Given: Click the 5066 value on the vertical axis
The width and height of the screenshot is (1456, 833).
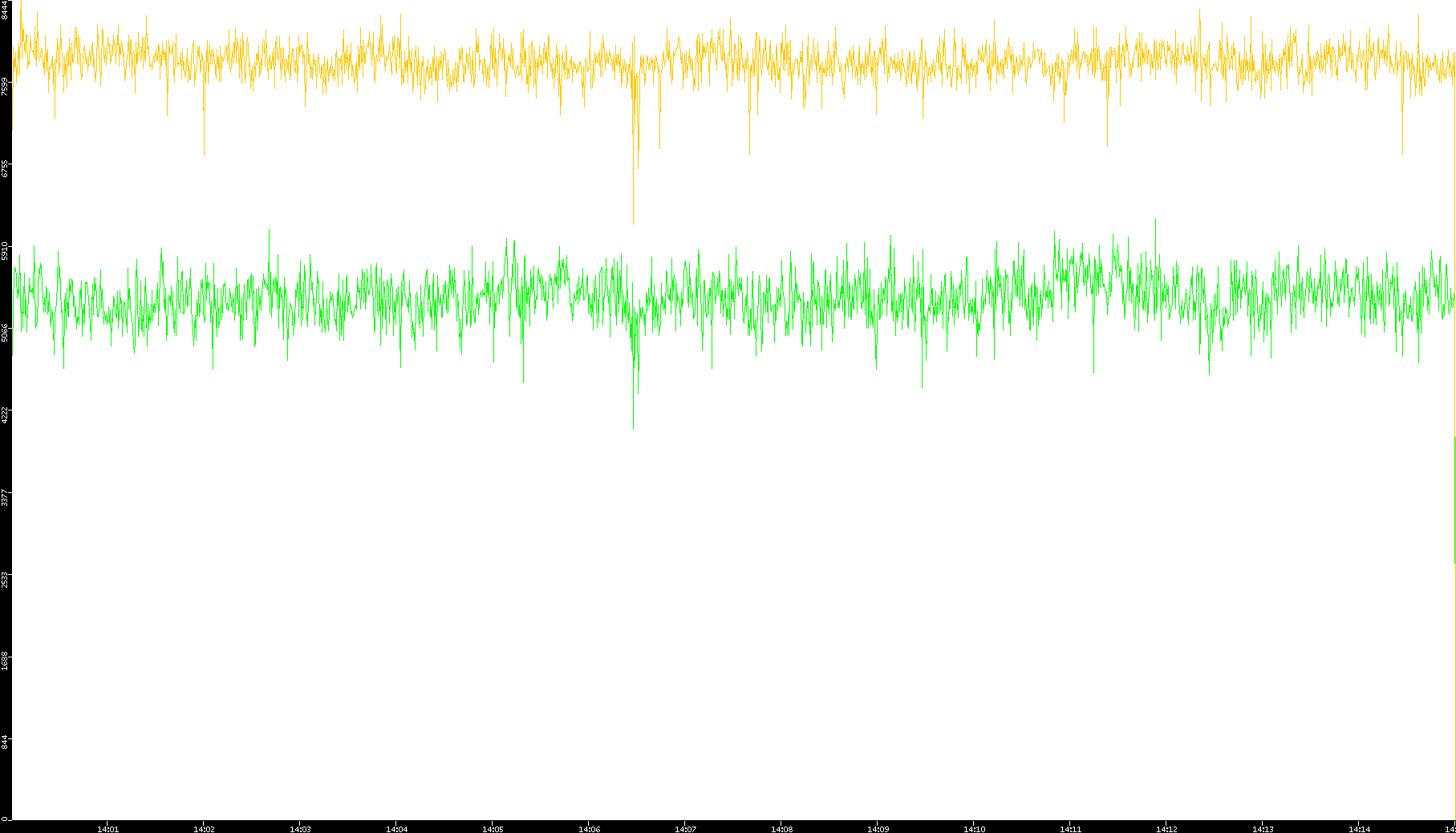Looking at the screenshot, I should click(6, 333).
